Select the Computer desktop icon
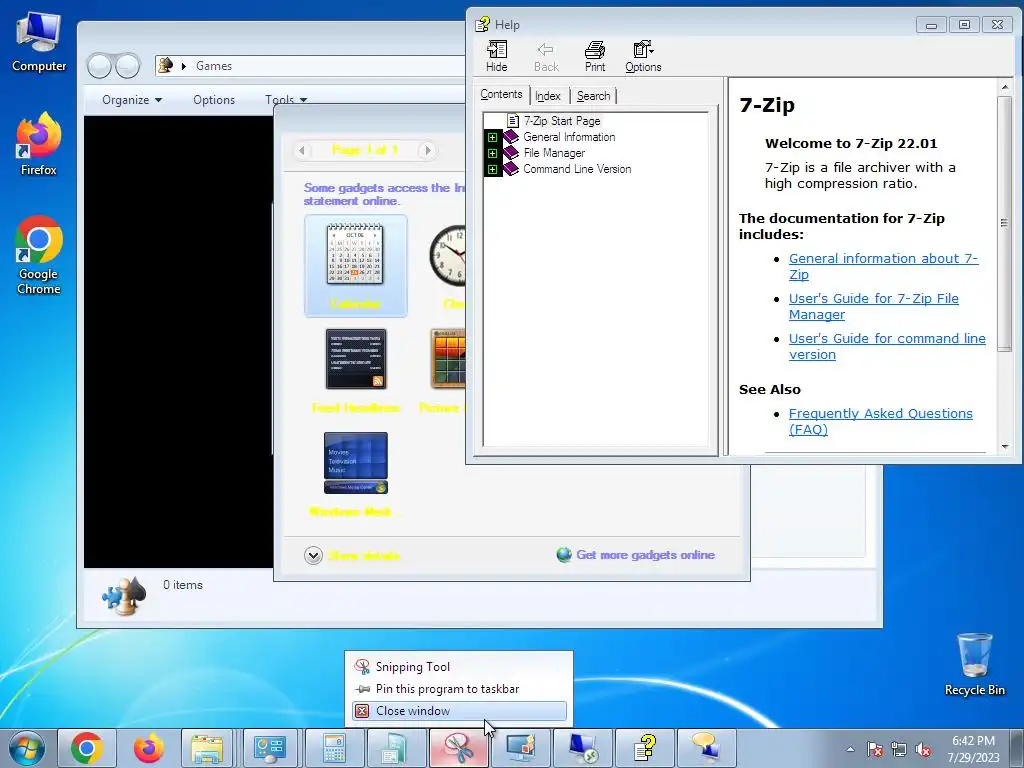Screen dimensions: 1024x768 click(39, 42)
